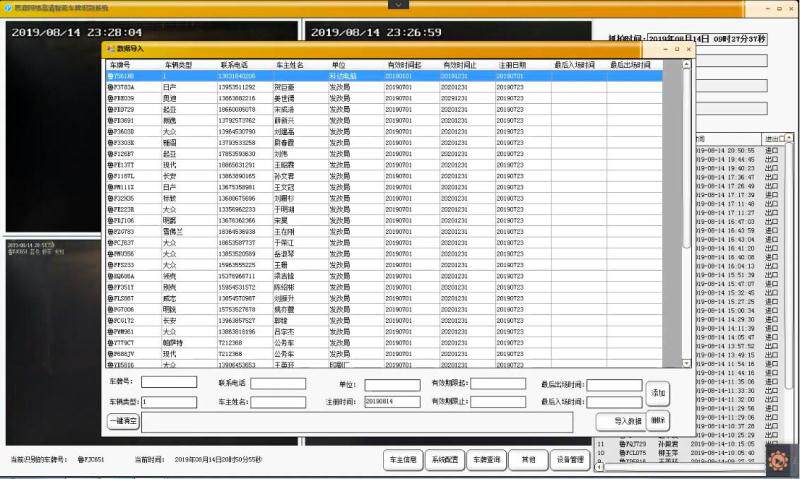Click the 添加 button in the import dialog
Screen dimensions: 800x479
tap(658, 393)
